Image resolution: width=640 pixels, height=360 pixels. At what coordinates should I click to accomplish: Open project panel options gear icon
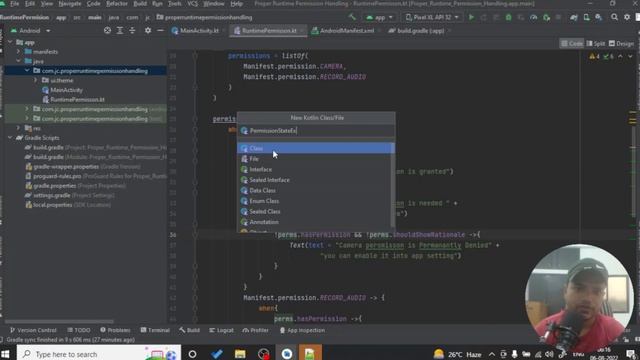click(148, 31)
